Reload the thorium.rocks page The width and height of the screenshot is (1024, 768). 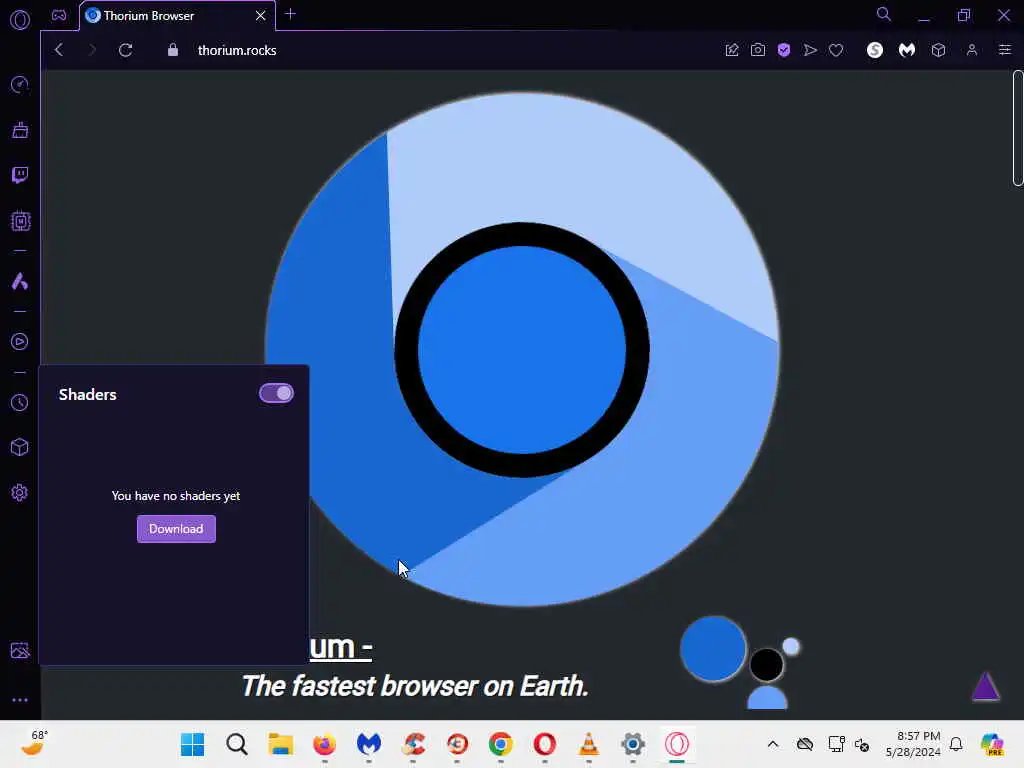click(125, 50)
